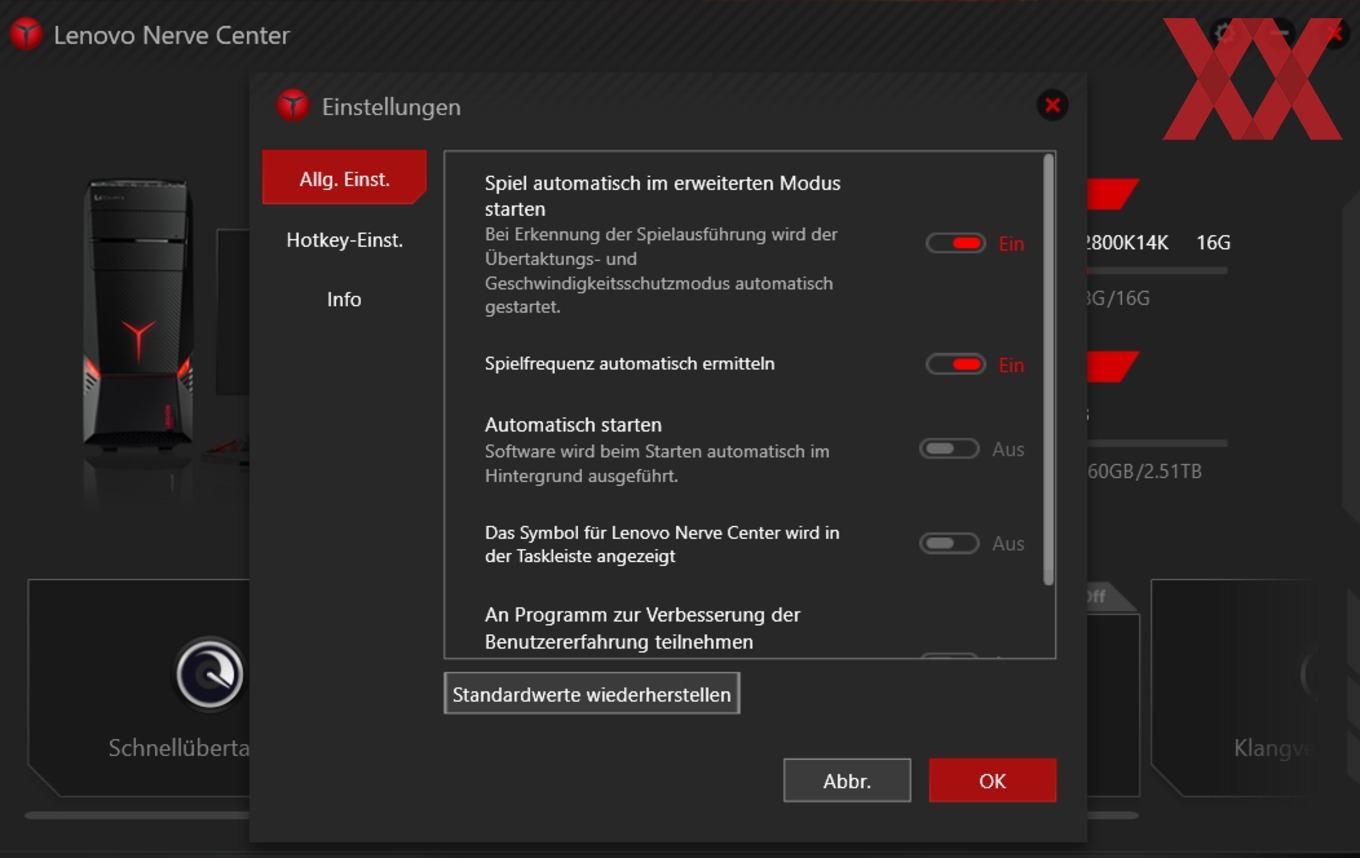Enable the taskbar symbol (Taskleiste) toggle
This screenshot has width=1360, height=858.
(949, 543)
